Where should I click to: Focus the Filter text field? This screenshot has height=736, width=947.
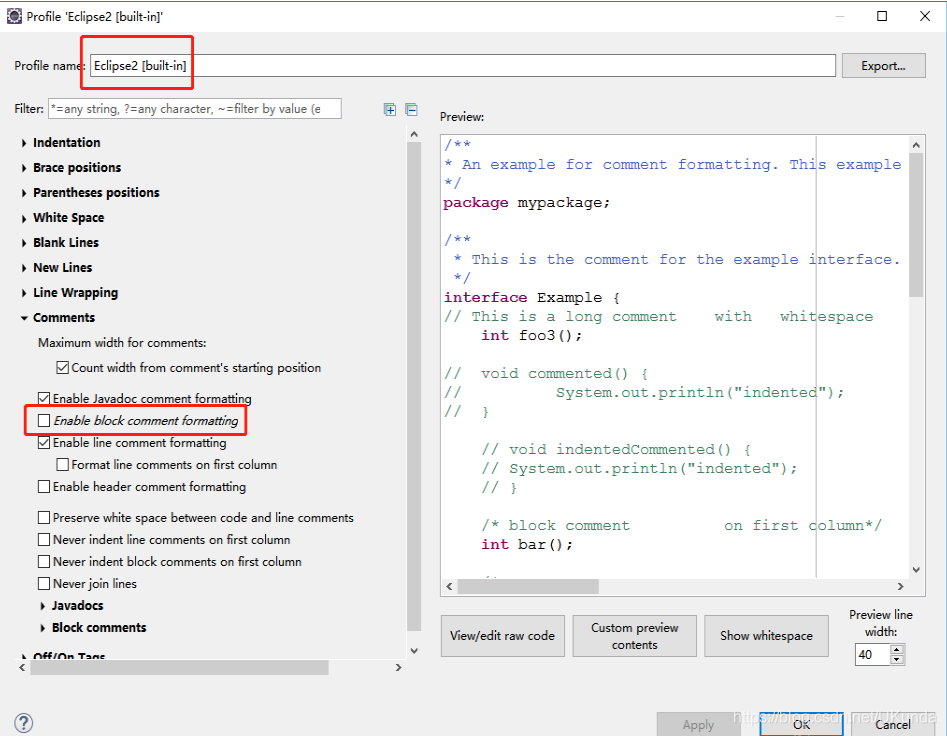pos(194,109)
